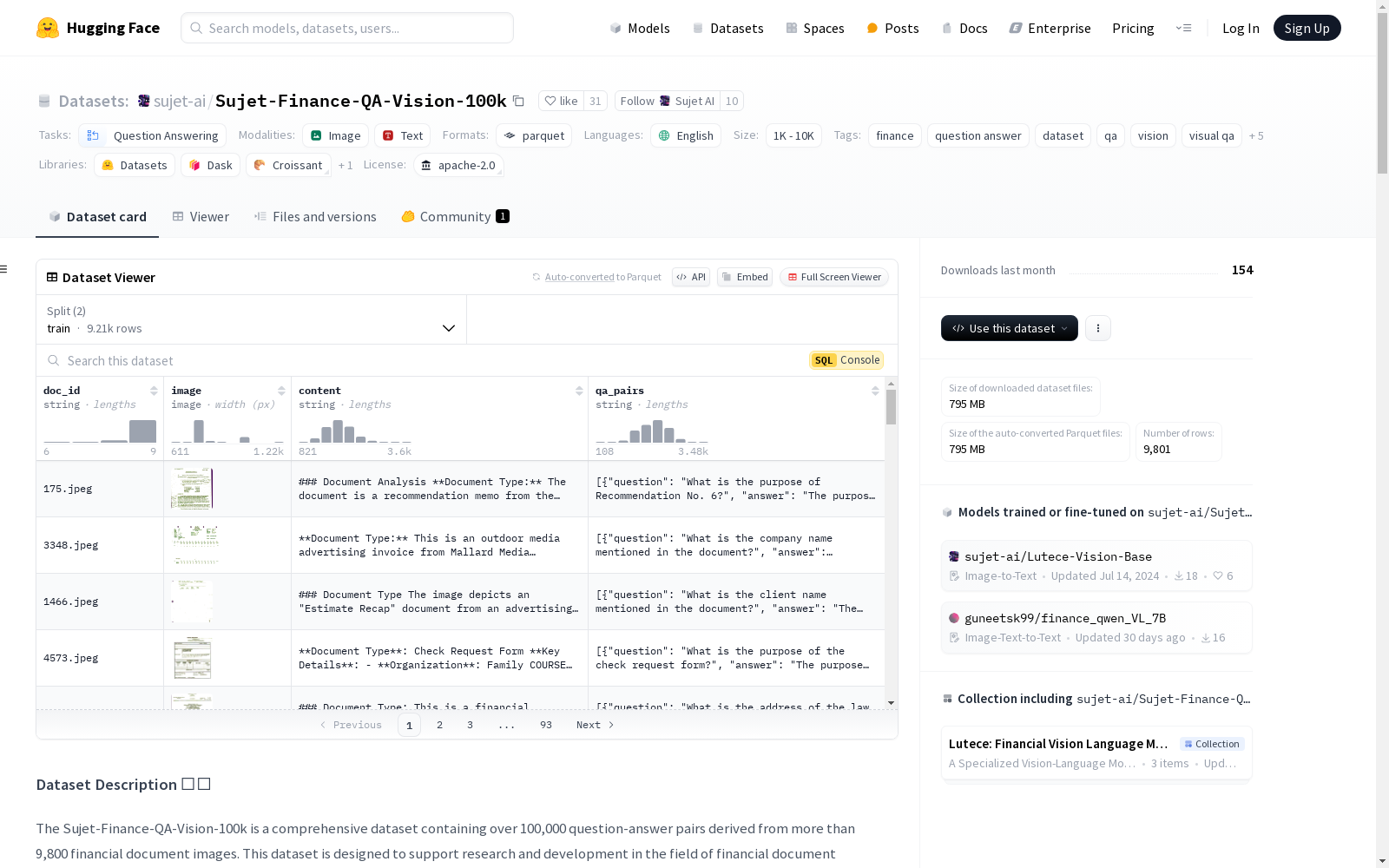
Task: Select the Dataset card tab
Action: point(97,217)
